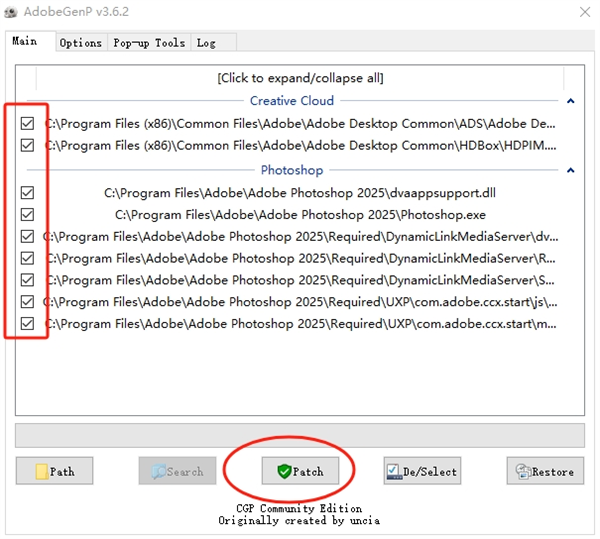This screenshot has height=539, width=600.
Task: Uncheck the HDBox\HDPIM Creative Cloud entry
Action: pos(27,145)
